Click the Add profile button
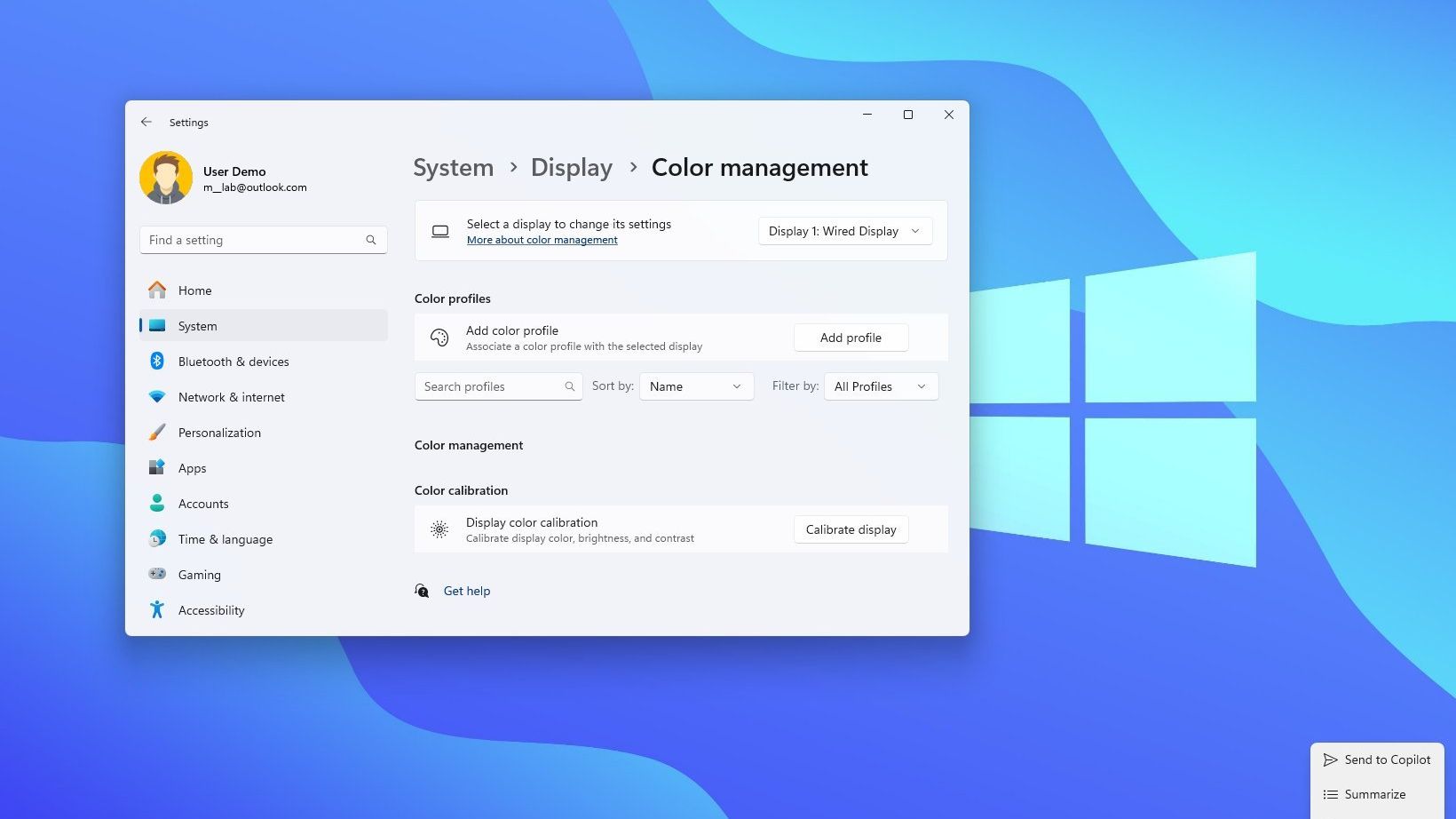 pos(851,338)
